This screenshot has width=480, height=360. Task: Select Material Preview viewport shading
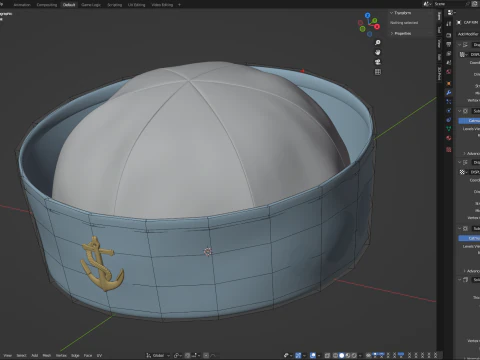tap(348, 355)
